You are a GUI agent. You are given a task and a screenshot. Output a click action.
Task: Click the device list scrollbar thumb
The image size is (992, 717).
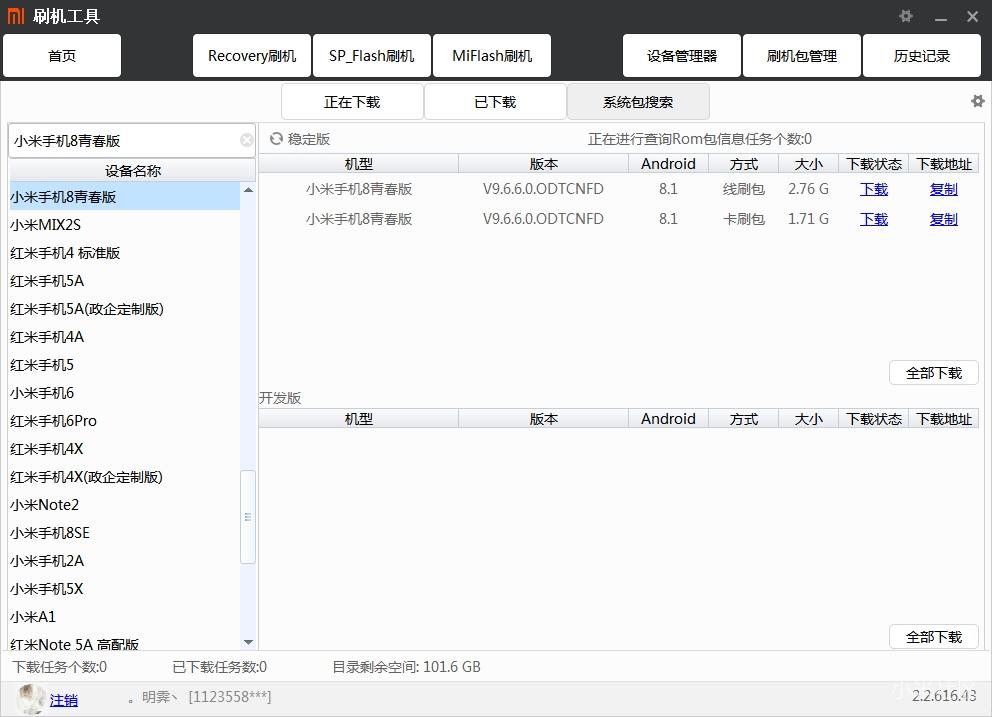click(248, 517)
